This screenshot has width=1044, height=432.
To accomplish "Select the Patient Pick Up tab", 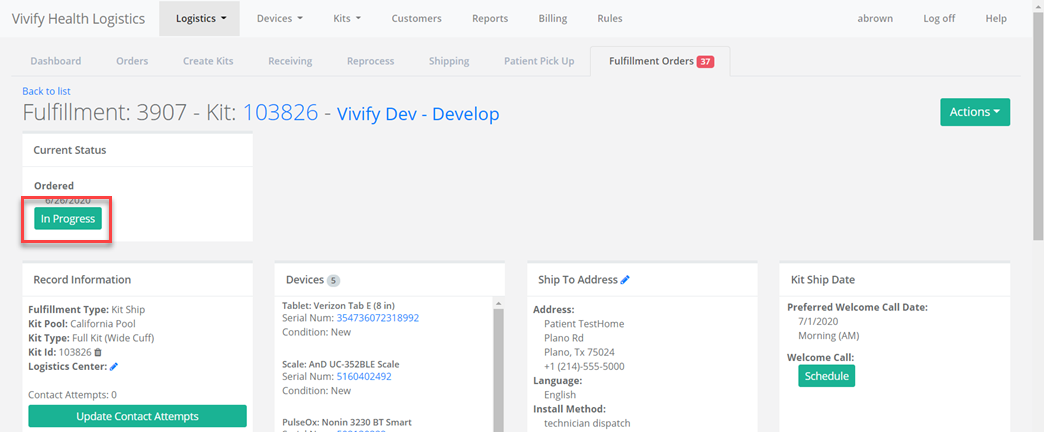I will (539, 61).
